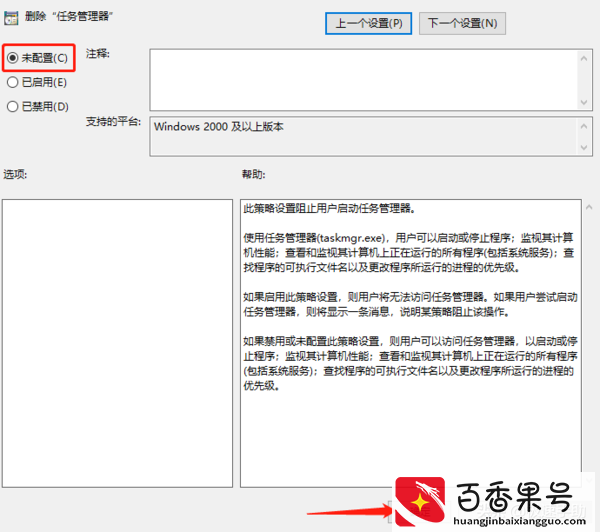This screenshot has width=600, height=532.
Task: Click the empty 选项 options panel
Action: pyautogui.click(x=117, y=343)
